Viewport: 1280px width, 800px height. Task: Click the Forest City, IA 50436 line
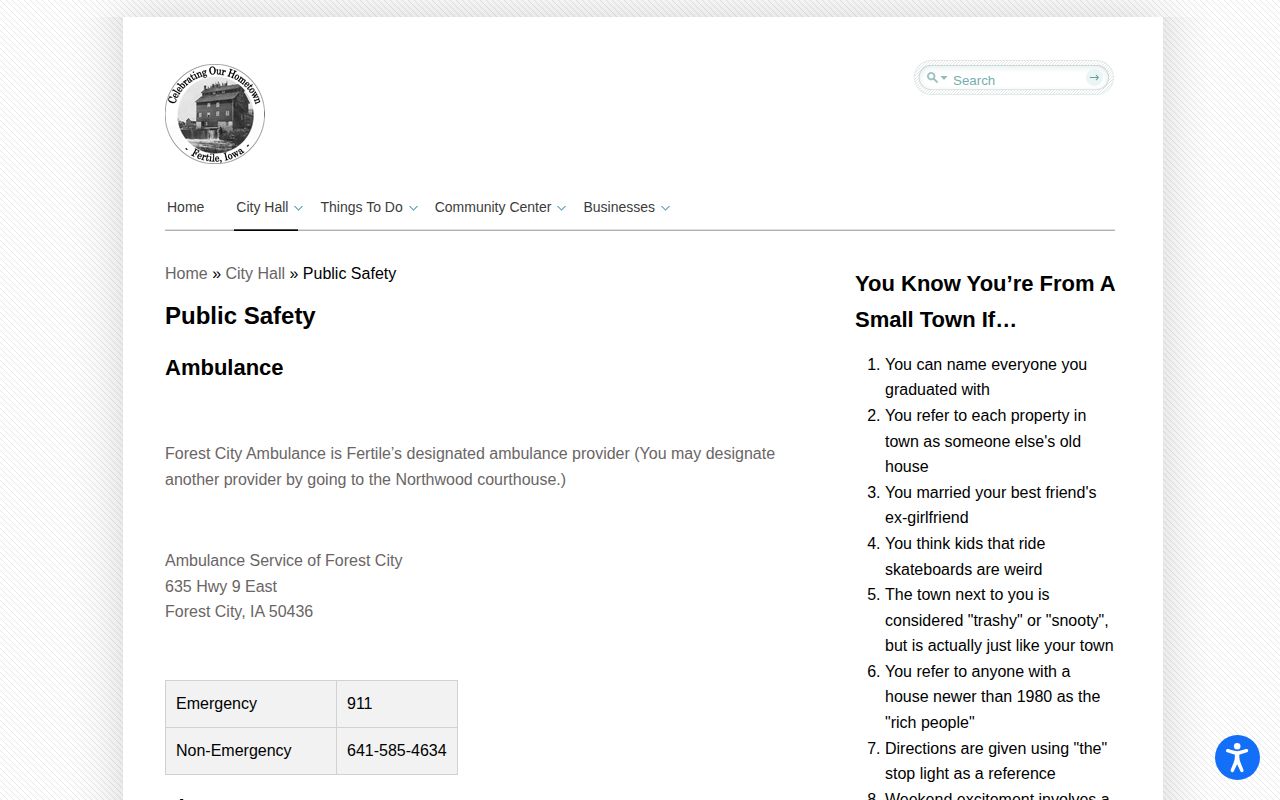pyautogui.click(x=239, y=612)
